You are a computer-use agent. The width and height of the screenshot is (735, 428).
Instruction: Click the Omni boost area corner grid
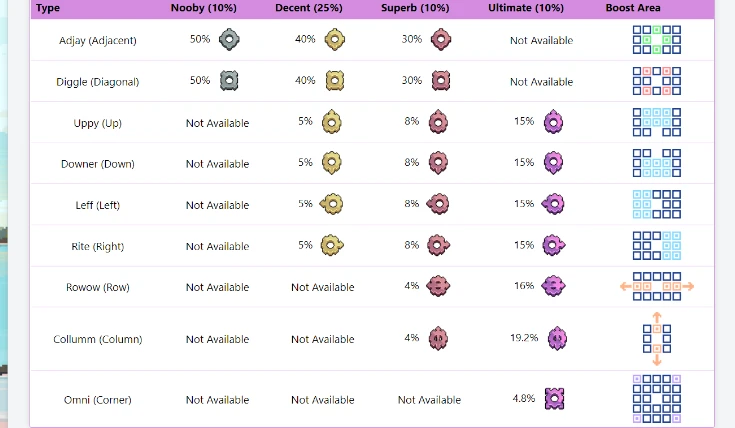657,398
